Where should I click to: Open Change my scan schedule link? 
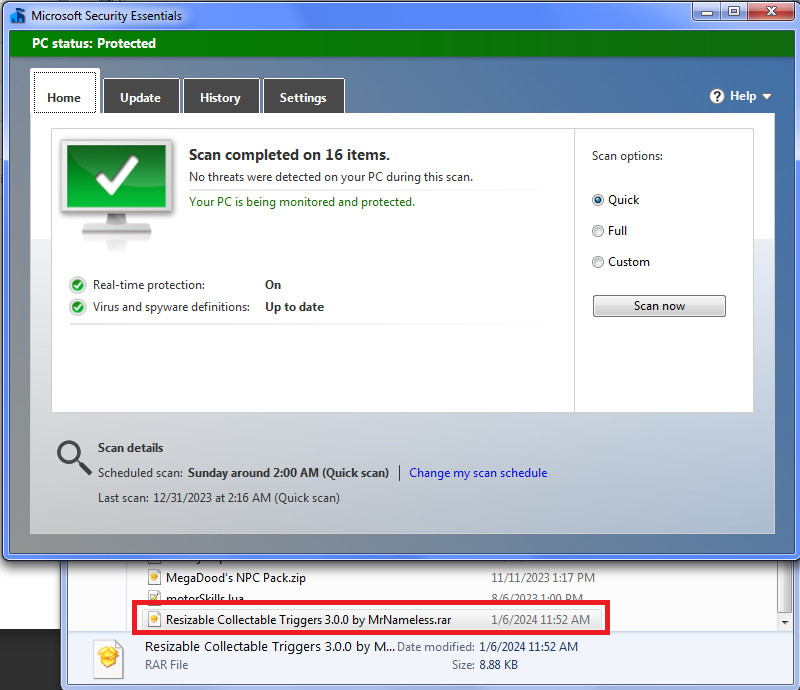478,473
